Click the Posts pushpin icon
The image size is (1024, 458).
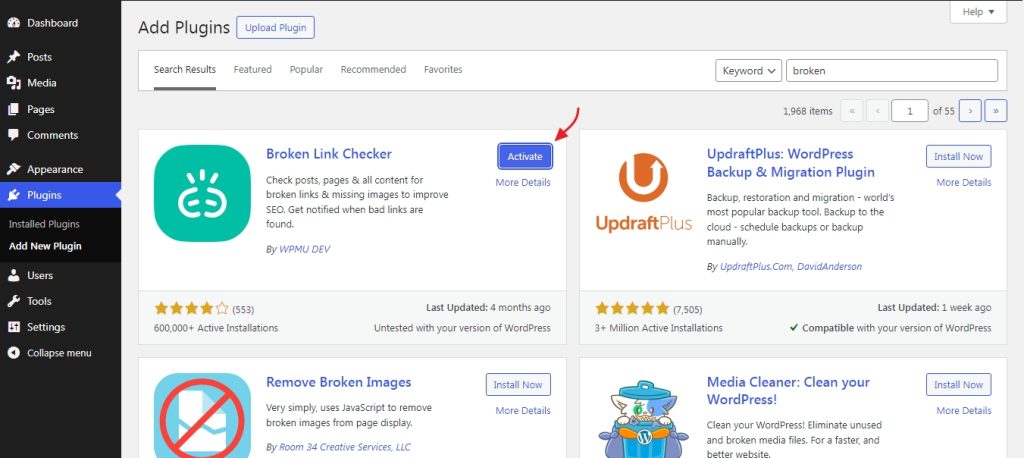pyautogui.click(x=14, y=57)
